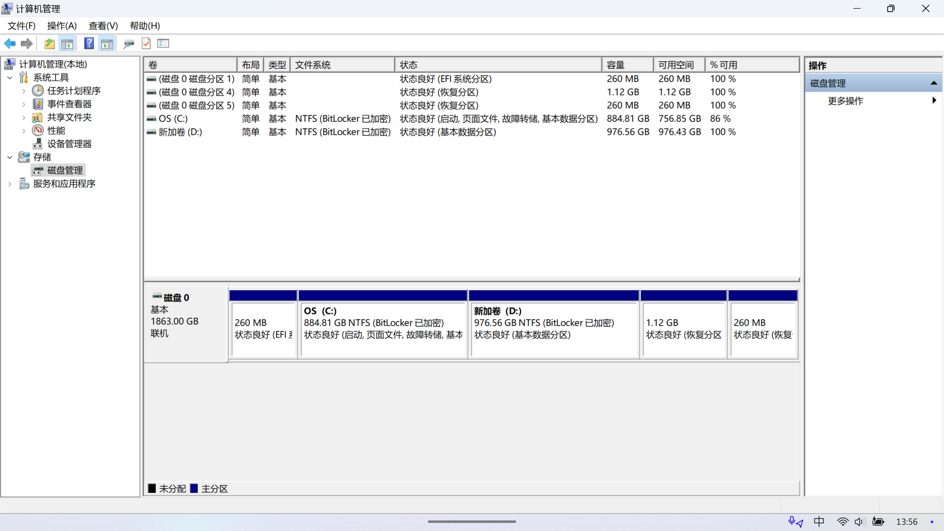Collapse the 磁盘管理 actions section arrow
The width and height of the screenshot is (944, 531).
933,83
